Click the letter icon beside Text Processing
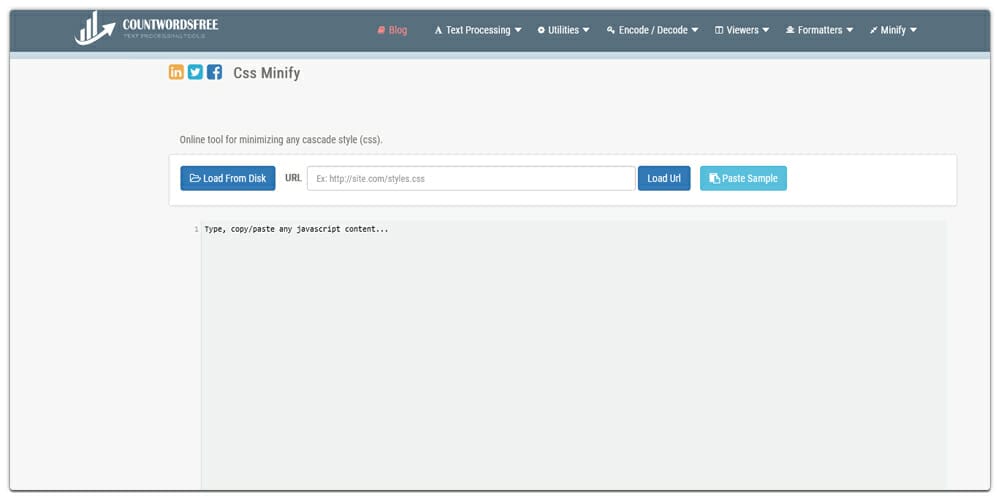Screen dimensions: 1000x500 pyautogui.click(x=438, y=30)
